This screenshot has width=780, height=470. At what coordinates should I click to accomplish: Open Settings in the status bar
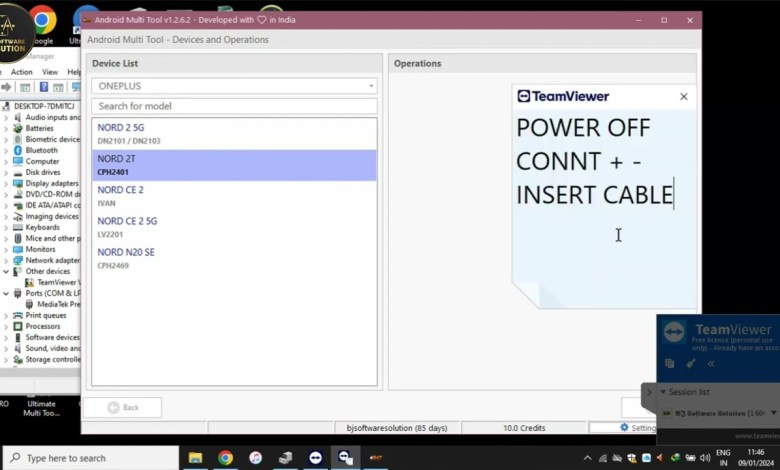tap(637, 428)
